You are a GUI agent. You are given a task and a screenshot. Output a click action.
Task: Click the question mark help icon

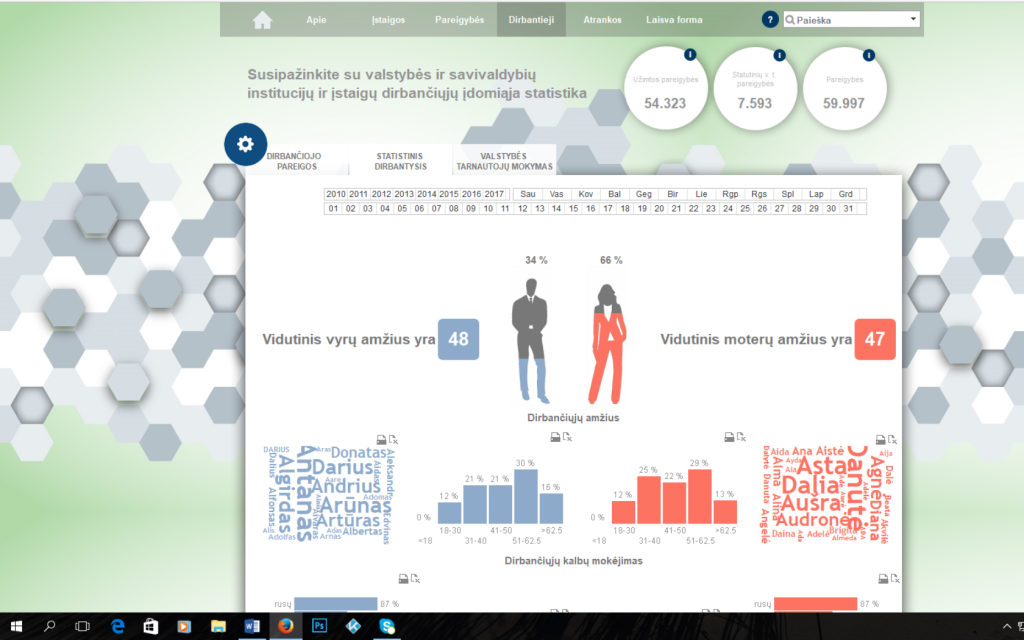770,20
